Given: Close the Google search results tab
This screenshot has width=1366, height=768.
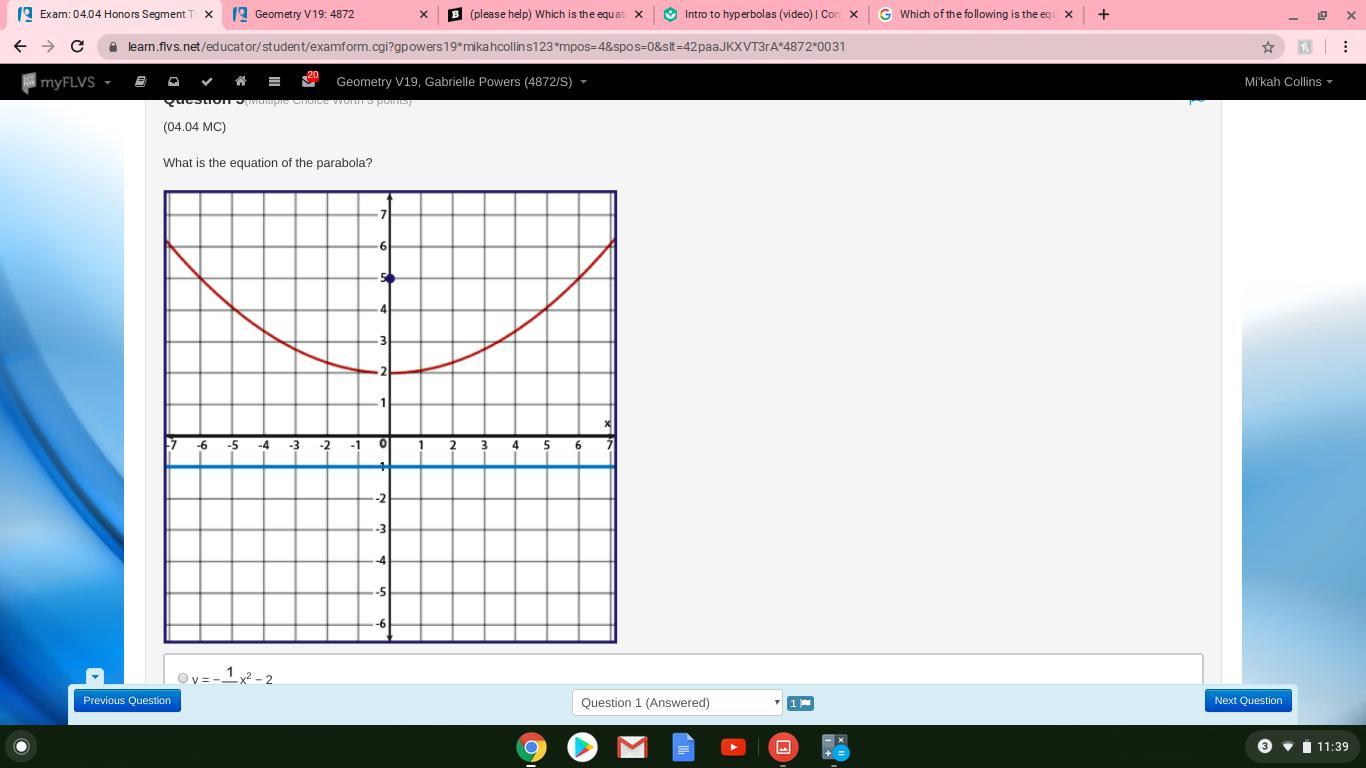Looking at the screenshot, I should (1068, 15).
